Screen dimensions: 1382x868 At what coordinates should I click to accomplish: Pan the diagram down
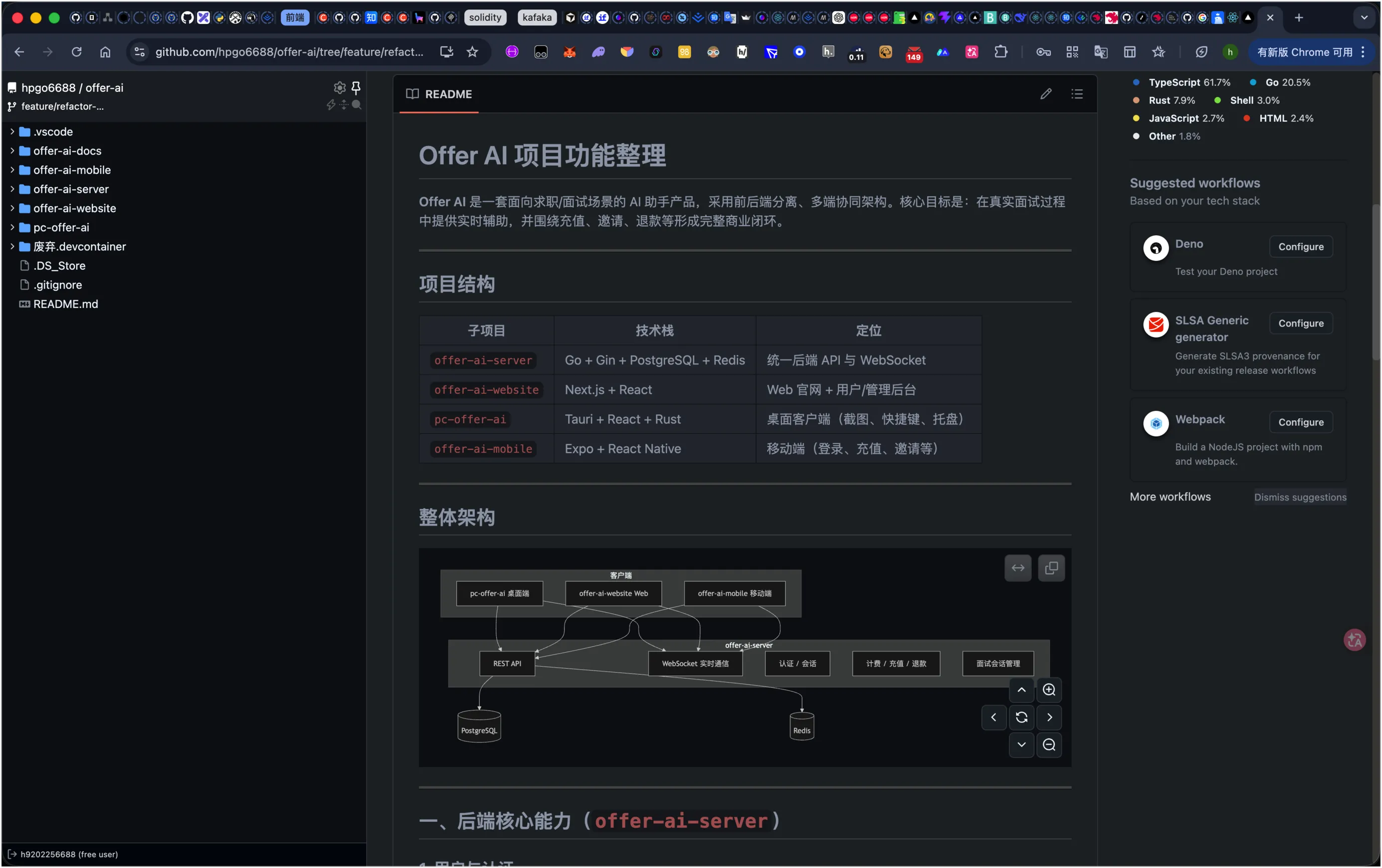(x=1021, y=744)
